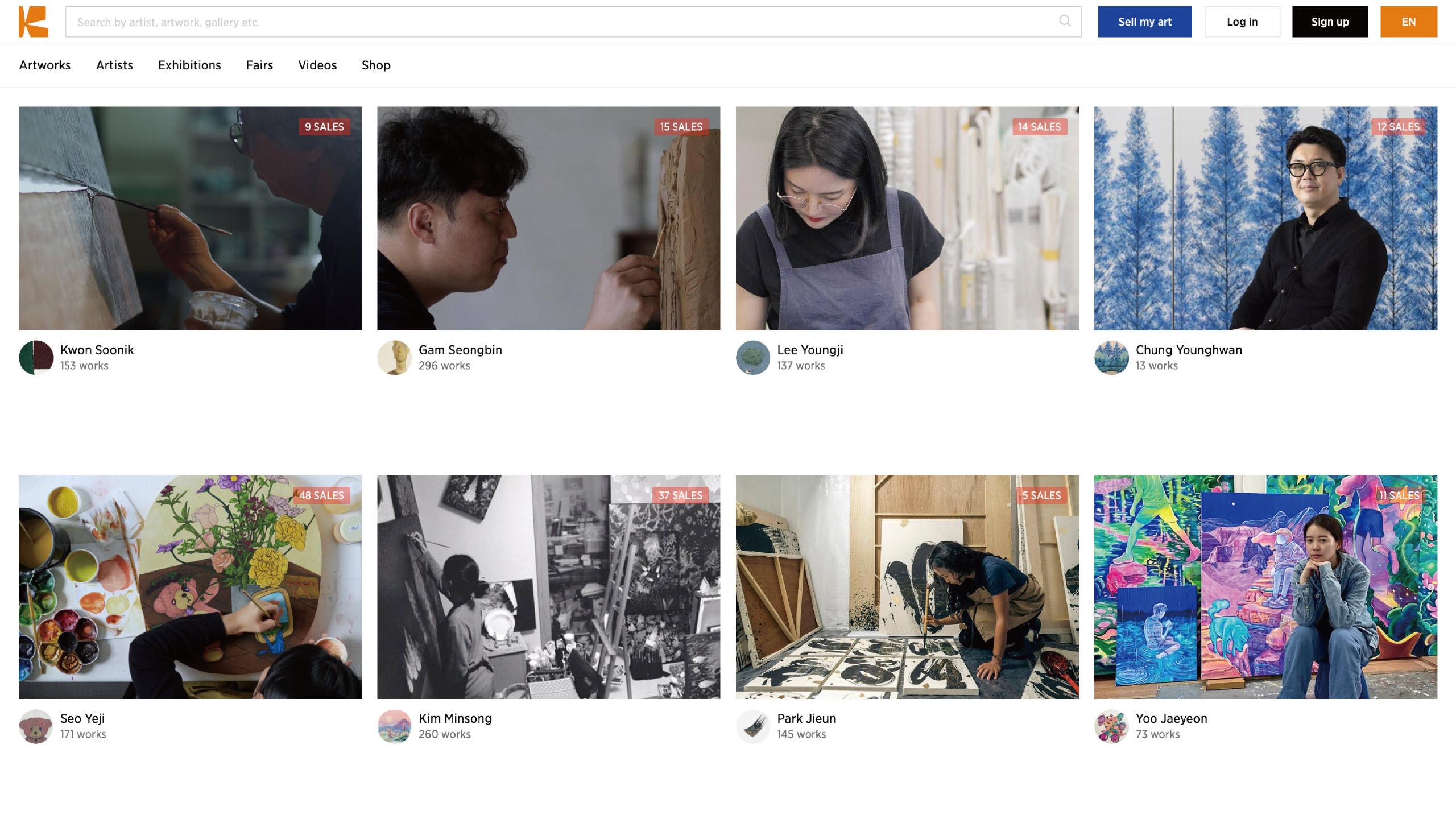
Task: Focus the artist and artwork search field
Action: (x=573, y=22)
